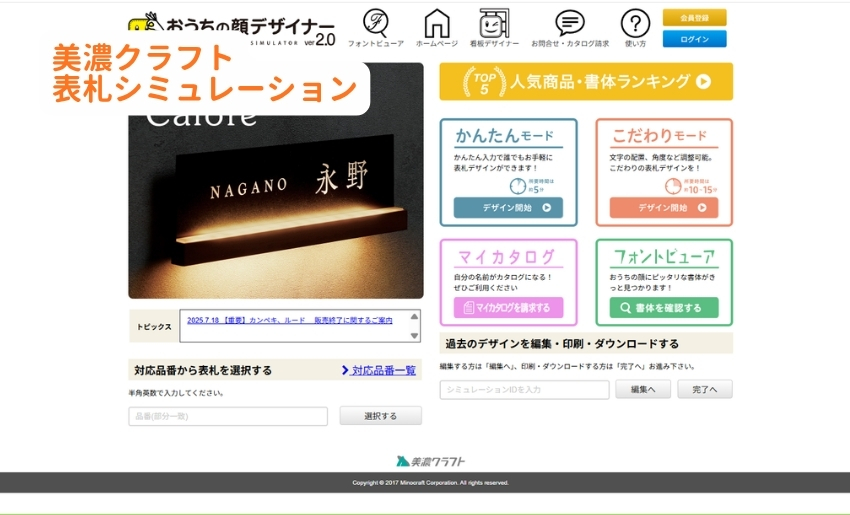Click the blue ログイン button
The width and height of the screenshot is (850, 515).
click(x=694, y=39)
